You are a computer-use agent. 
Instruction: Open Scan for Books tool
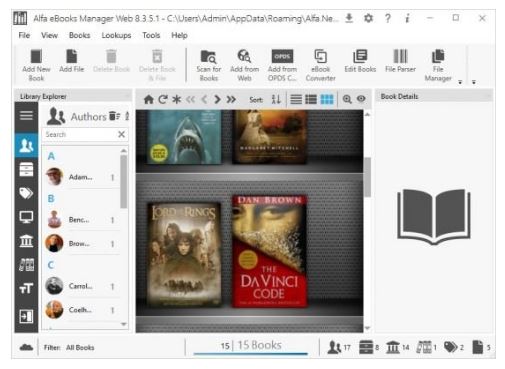tap(208, 65)
